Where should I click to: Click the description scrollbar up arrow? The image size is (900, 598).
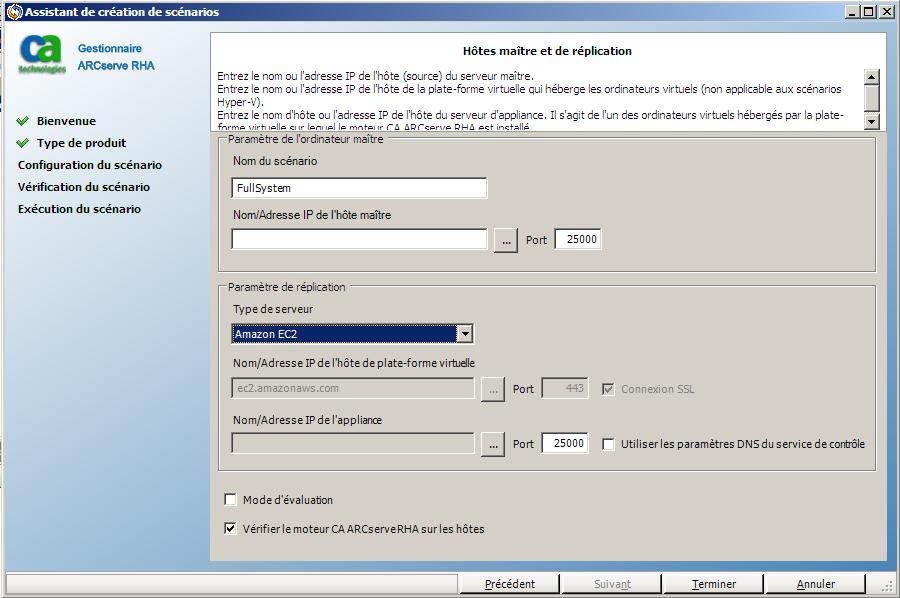point(871,76)
